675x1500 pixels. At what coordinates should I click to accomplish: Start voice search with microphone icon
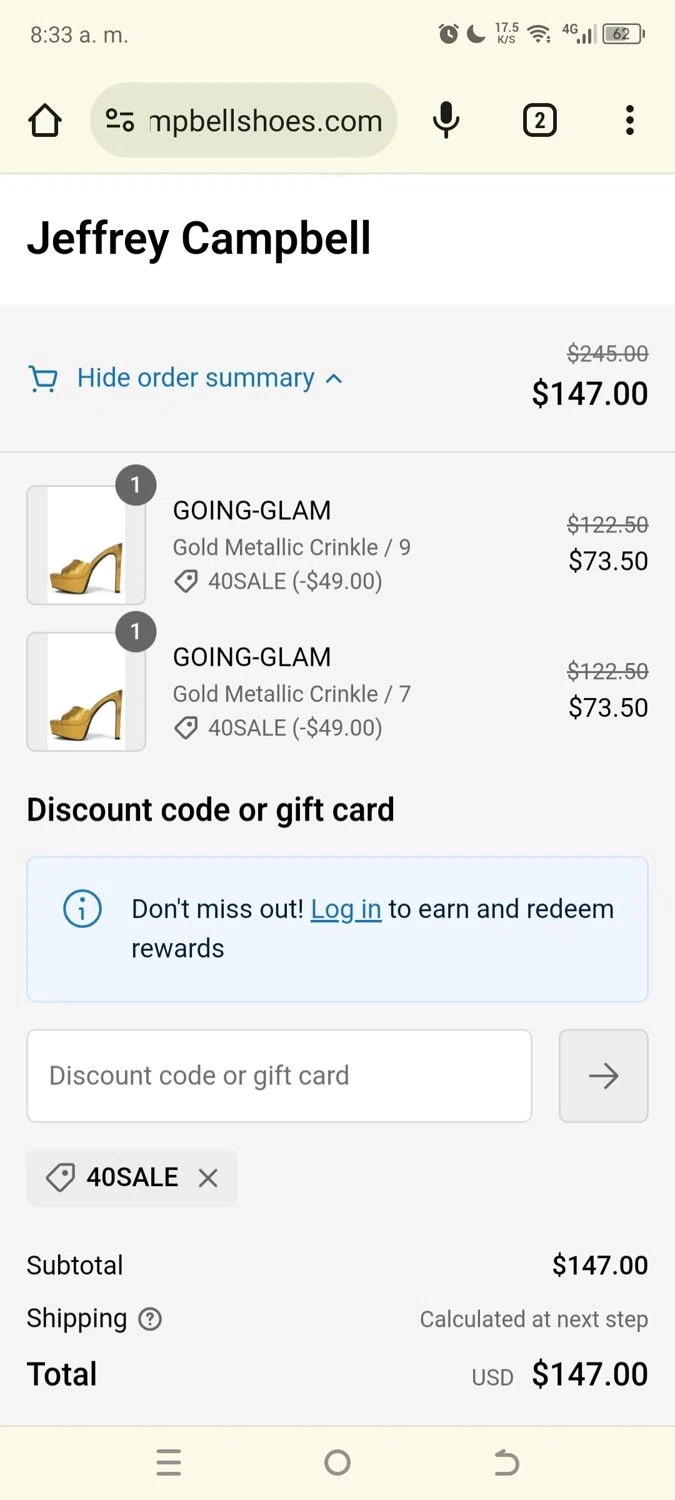(x=446, y=121)
